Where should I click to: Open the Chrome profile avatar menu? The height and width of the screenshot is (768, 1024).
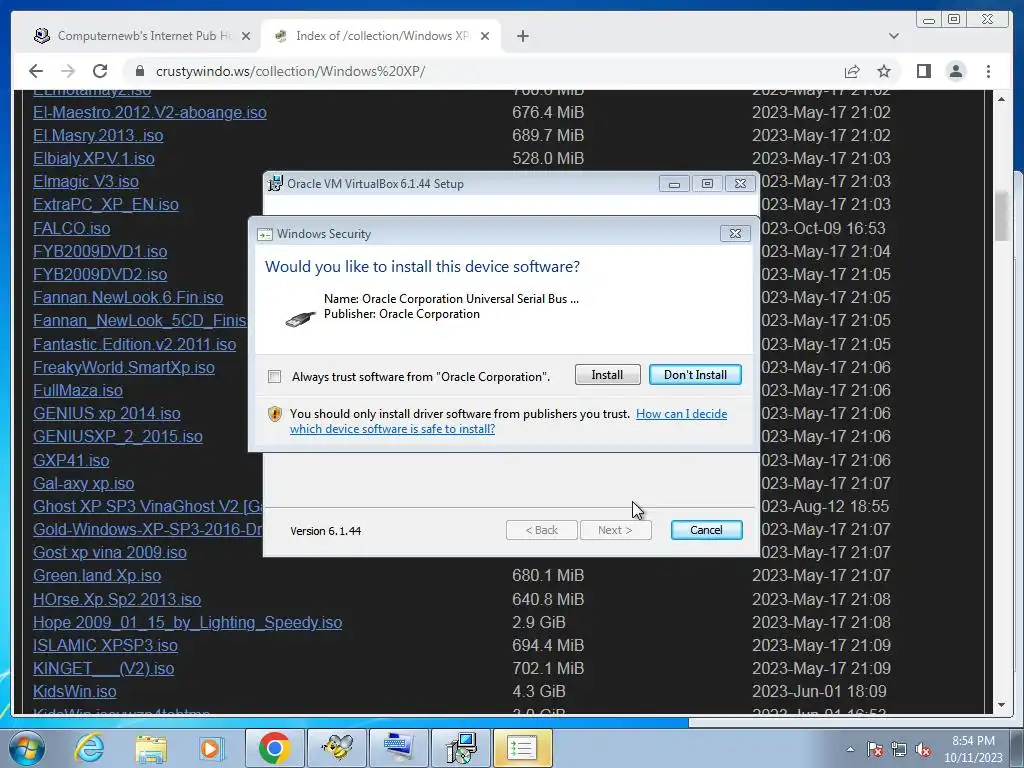tap(955, 71)
